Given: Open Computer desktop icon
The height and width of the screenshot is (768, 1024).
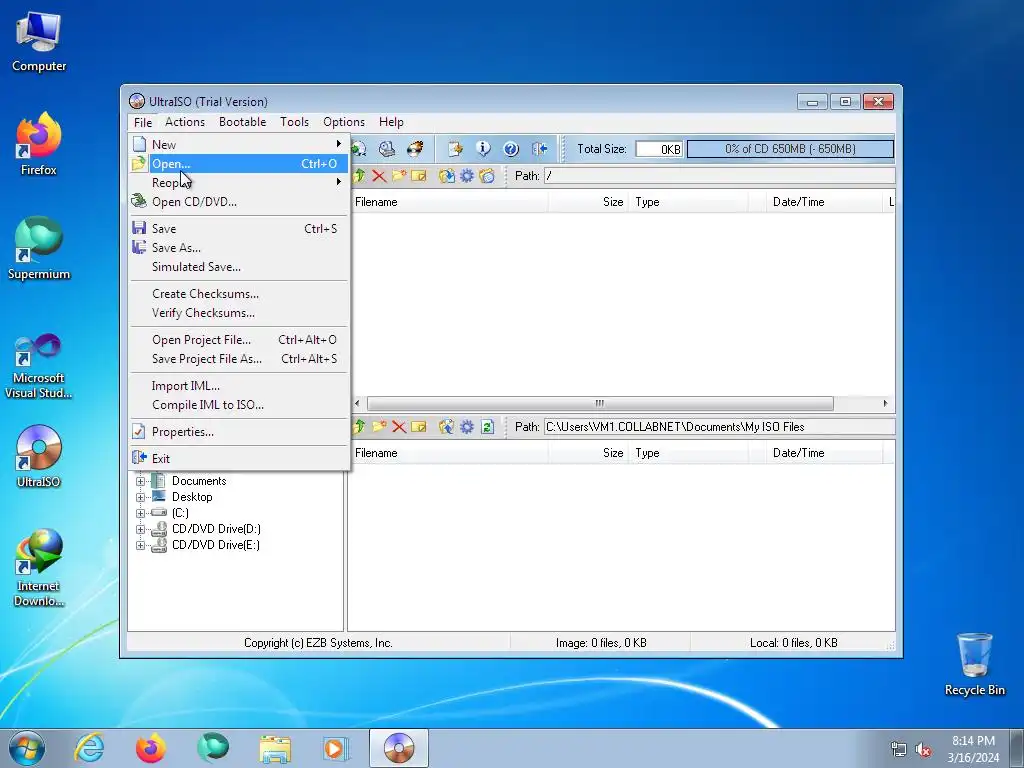Looking at the screenshot, I should [39, 40].
